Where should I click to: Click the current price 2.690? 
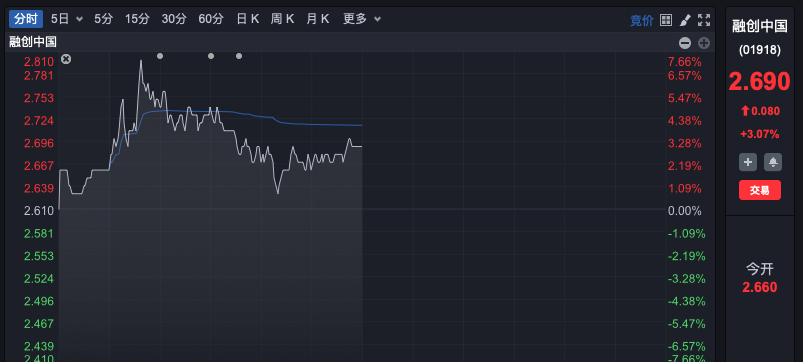[x=759, y=81]
